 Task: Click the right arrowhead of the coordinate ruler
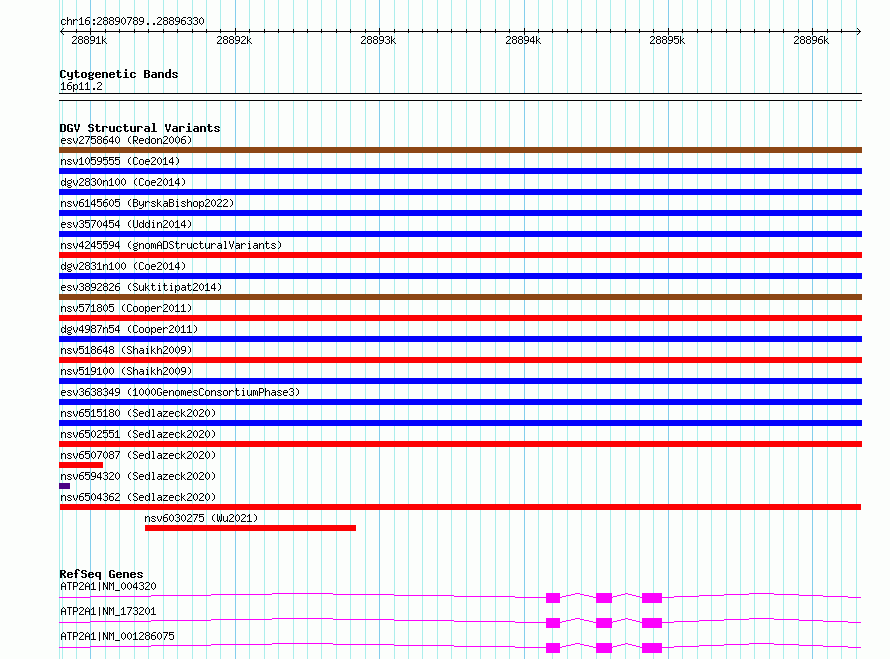click(859, 31)
